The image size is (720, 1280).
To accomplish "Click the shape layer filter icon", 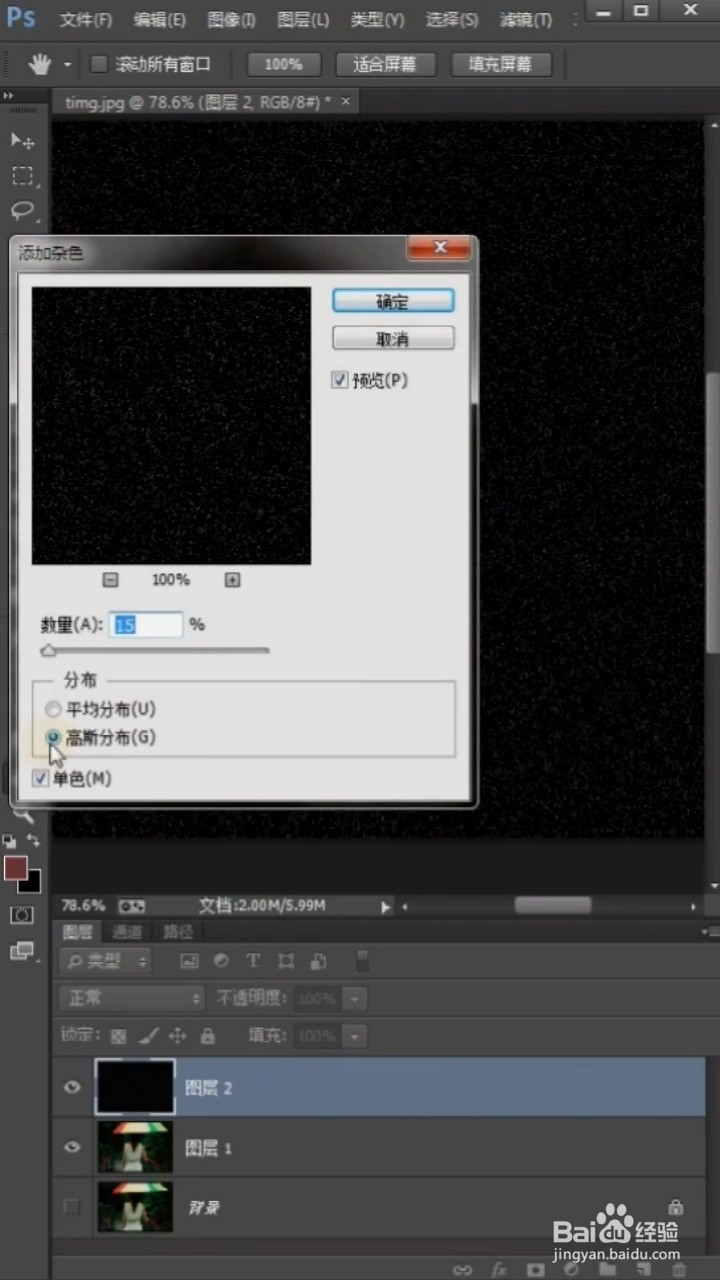I will (286, 961).
